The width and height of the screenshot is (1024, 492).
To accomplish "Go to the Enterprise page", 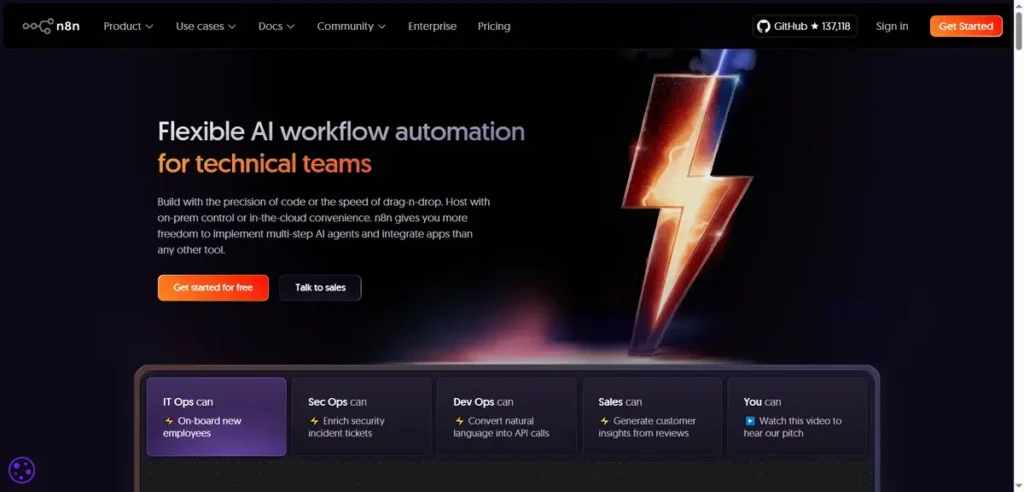I will coord(432,26).
